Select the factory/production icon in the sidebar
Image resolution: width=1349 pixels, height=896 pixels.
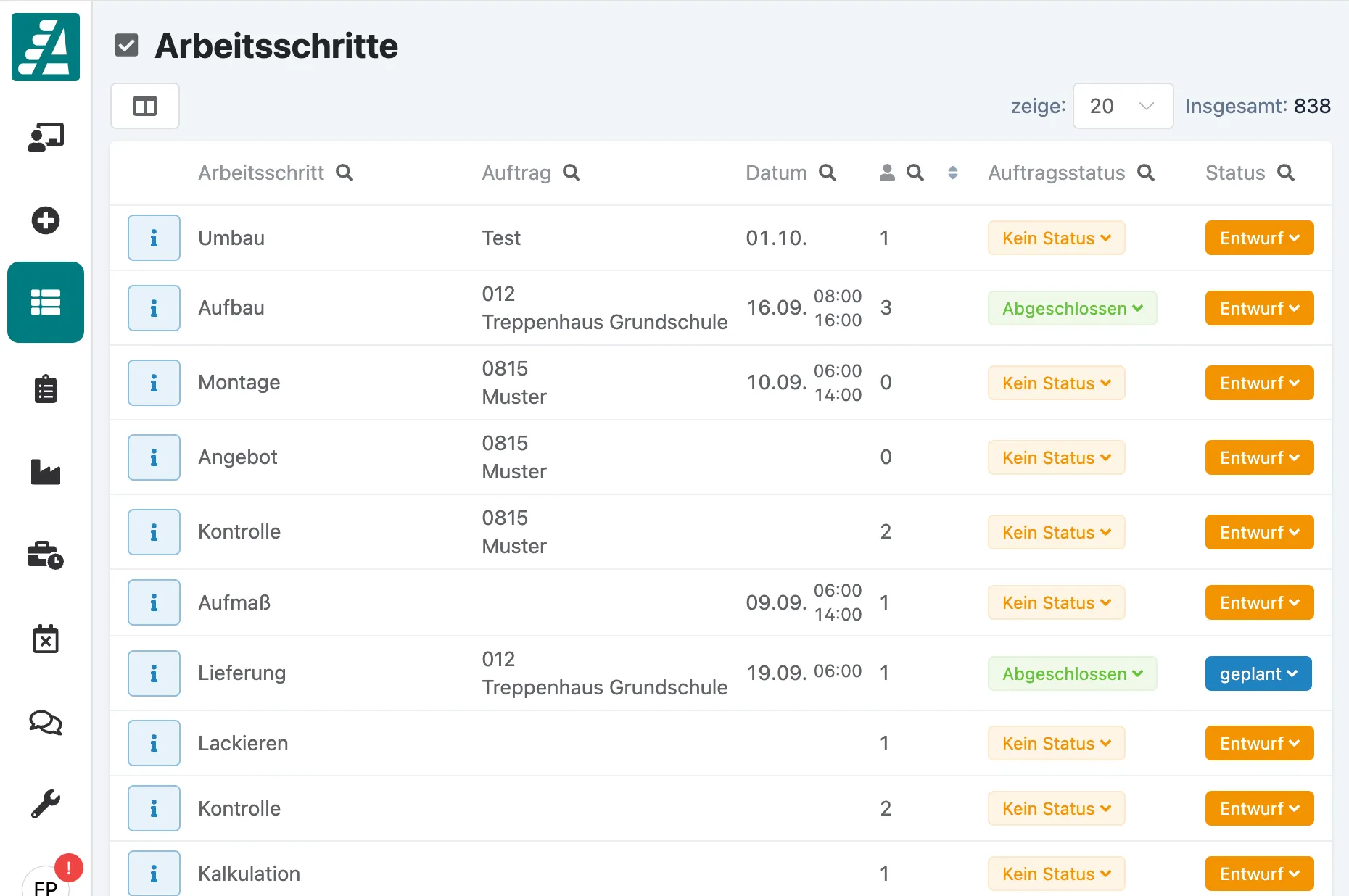pos(45,473)
